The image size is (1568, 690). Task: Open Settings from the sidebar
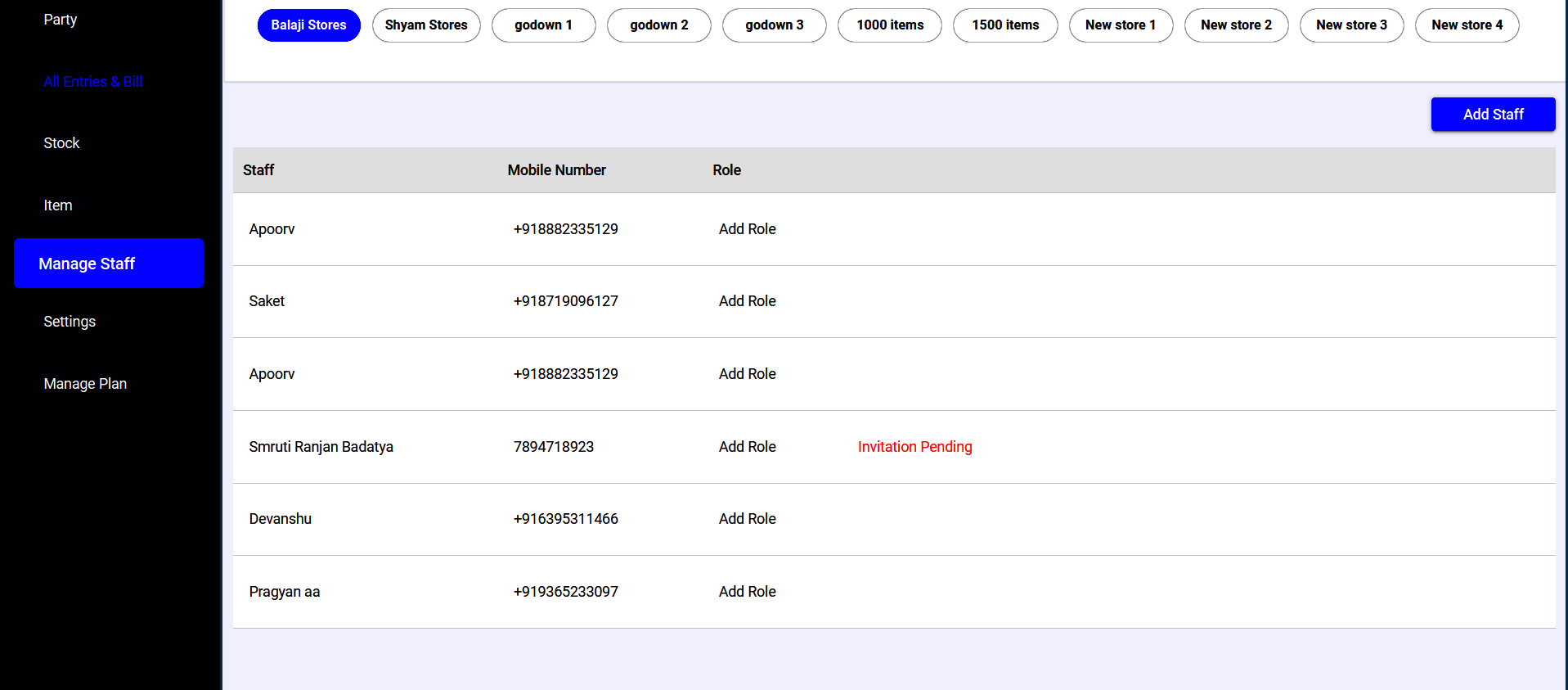70,322
